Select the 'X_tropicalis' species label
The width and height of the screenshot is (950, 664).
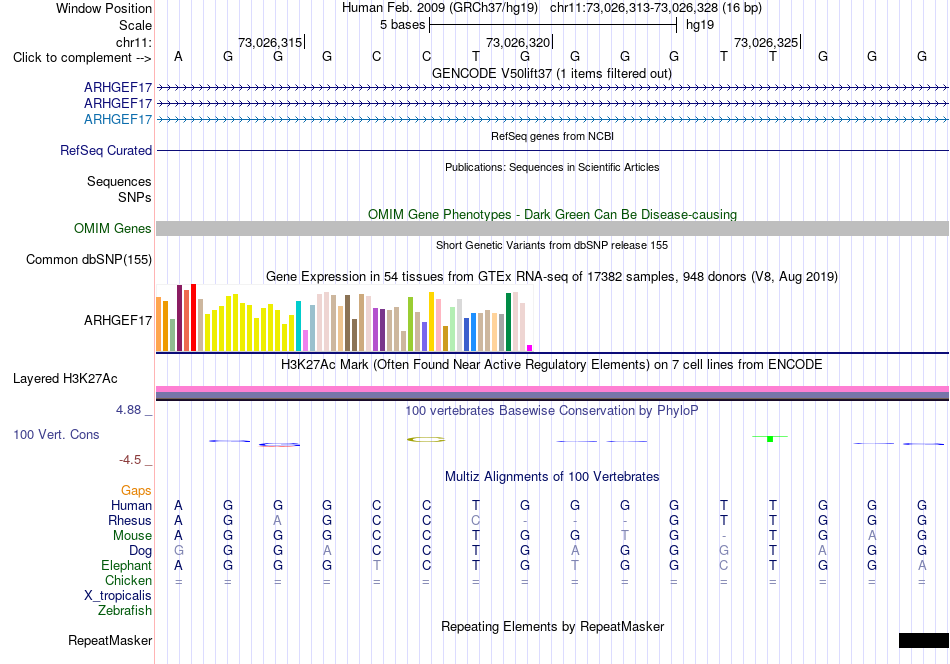tap(118, 596)
